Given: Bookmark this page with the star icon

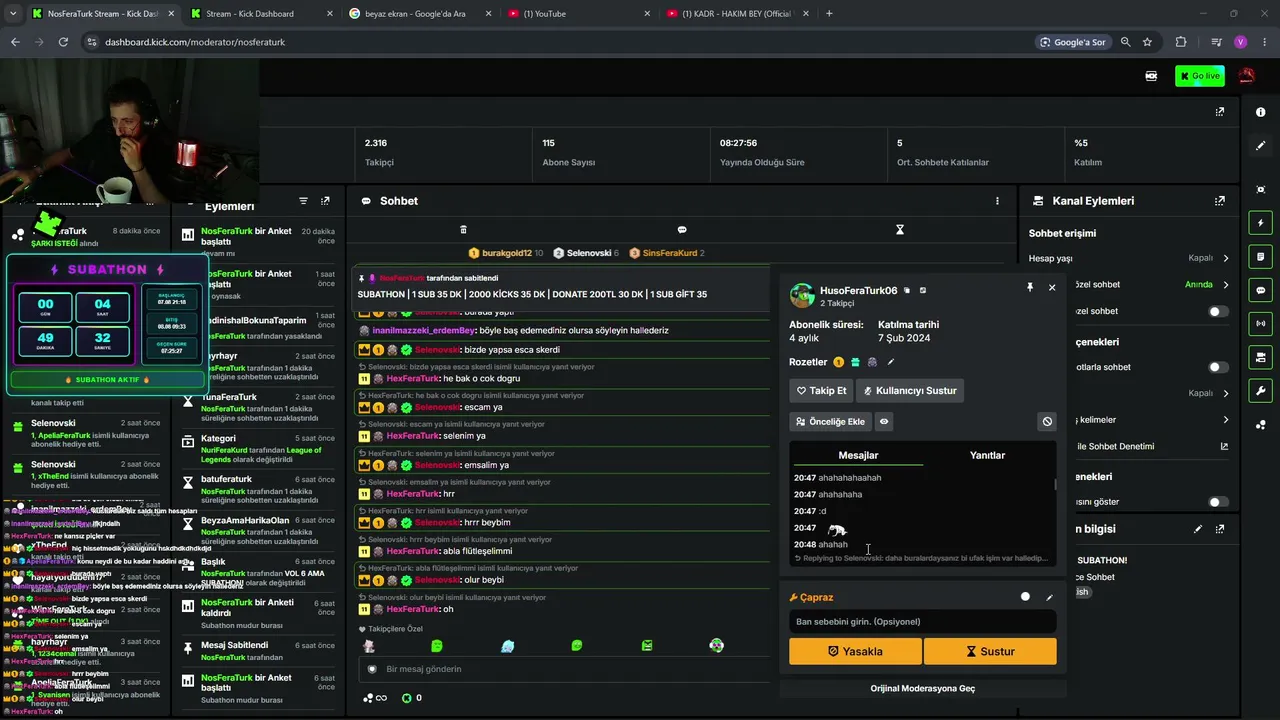Looking at the screenshot, I should (x=1147, y=42).
